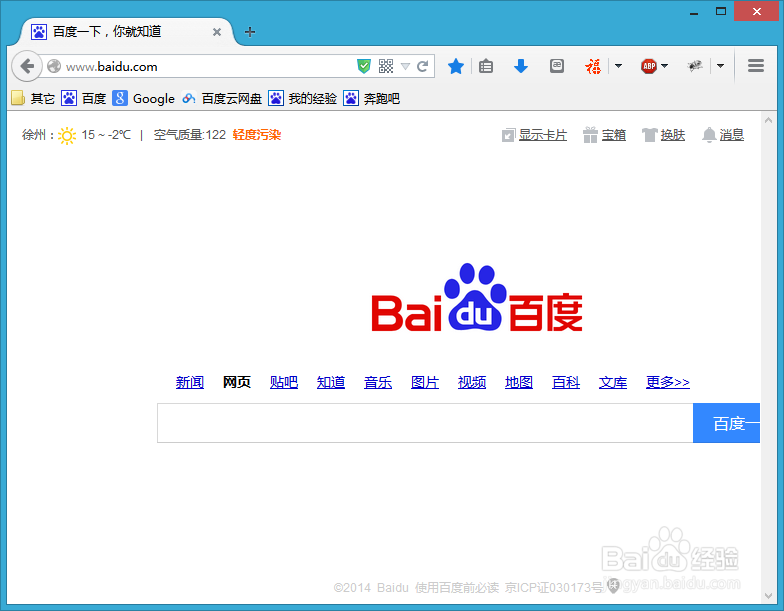Open the 知道 link

click(330, 382)
